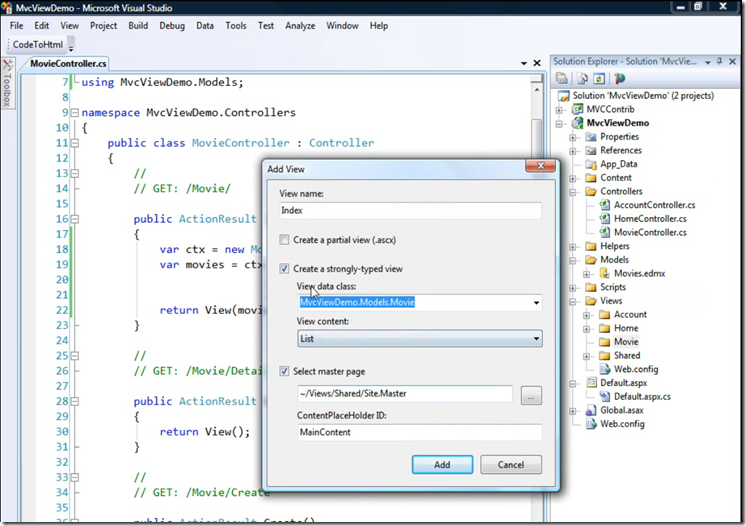The height and width of the screenshot is (526, 746).
Task: Open the Build menu
Action: point(138,26)
